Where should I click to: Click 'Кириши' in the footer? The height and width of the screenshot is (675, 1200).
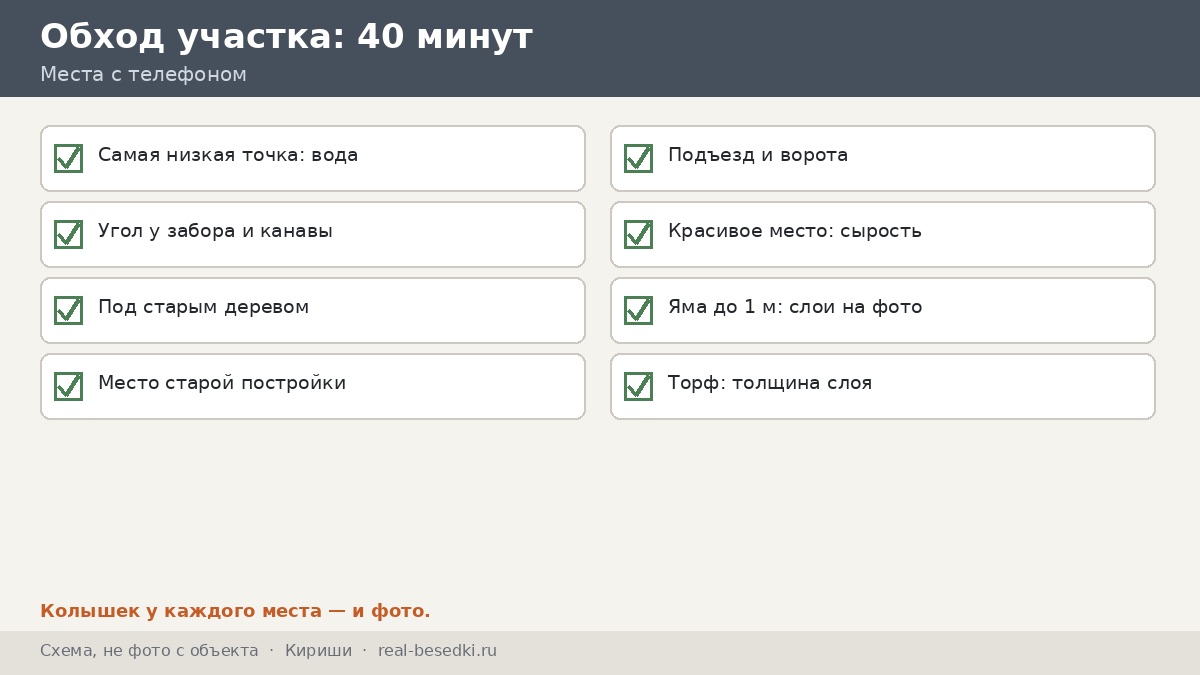[318, 651]
